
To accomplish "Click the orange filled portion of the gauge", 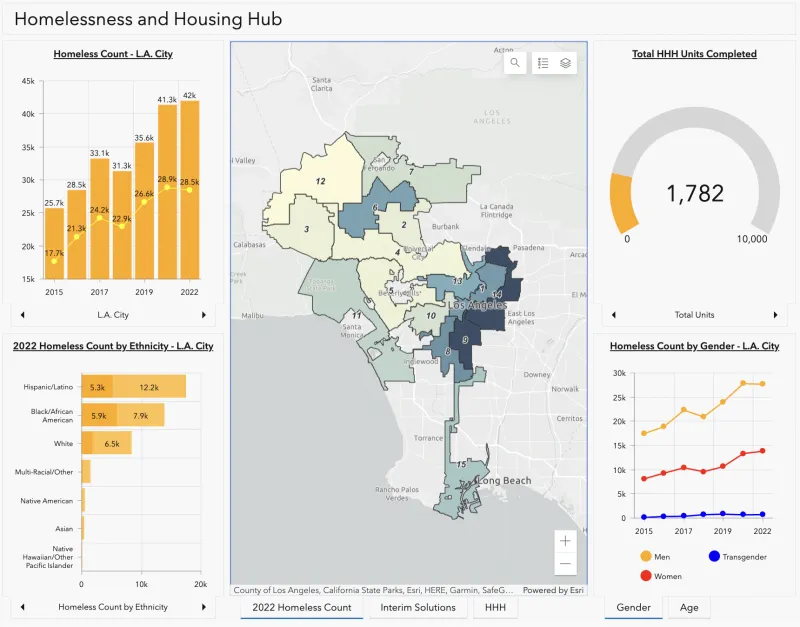I will [x=622, y=203].
